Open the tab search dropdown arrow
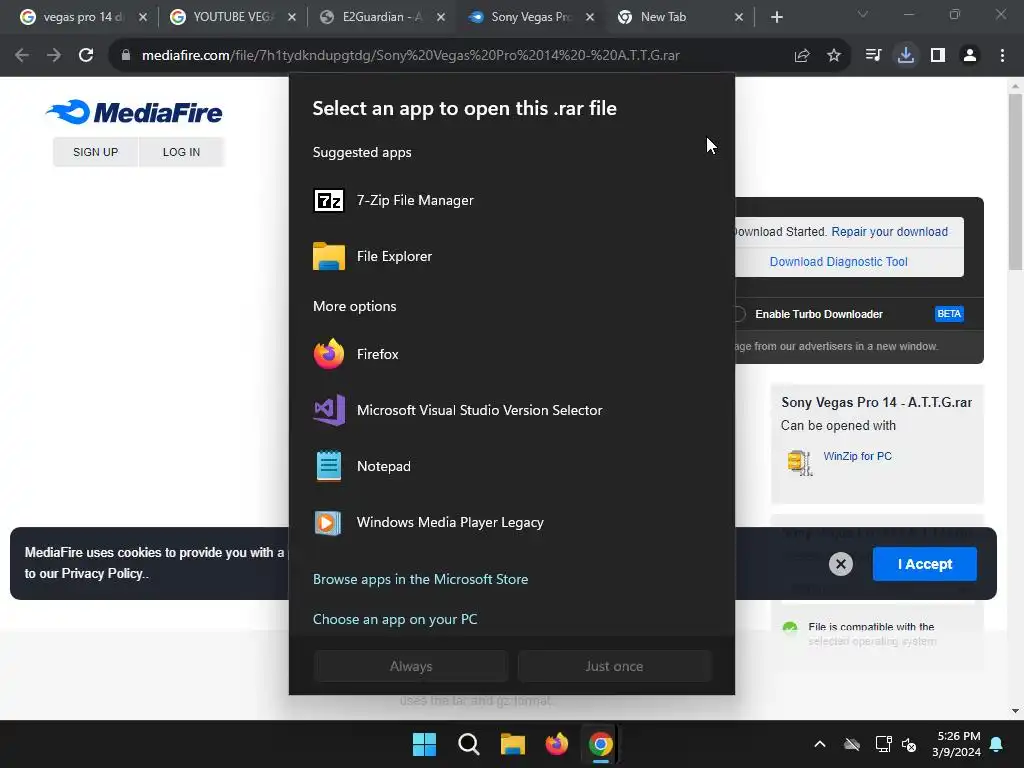The width and height of the screenshot is (1024, 768). click(863, 14)
